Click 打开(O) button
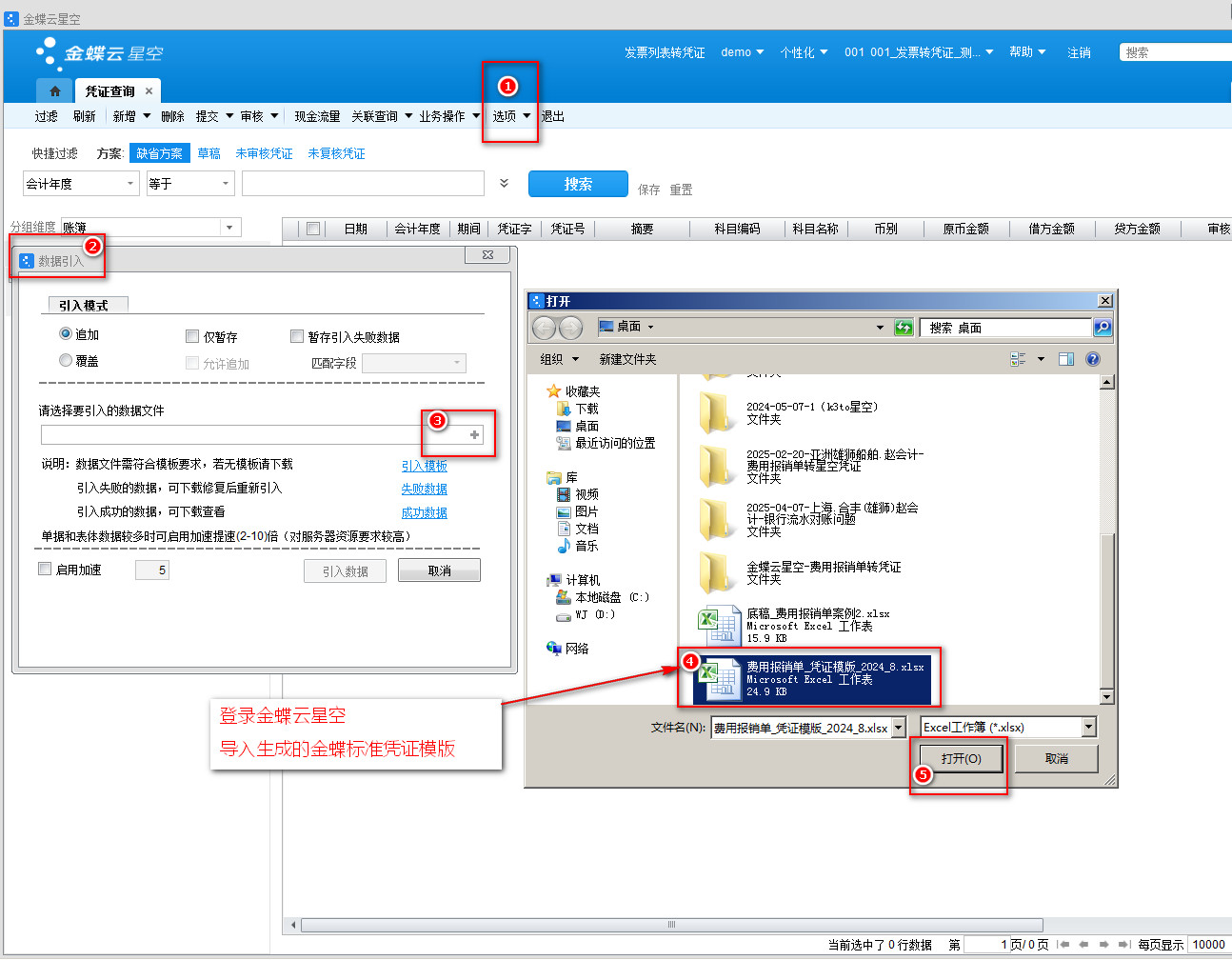 pyautogui.click(x=961, y=758)
